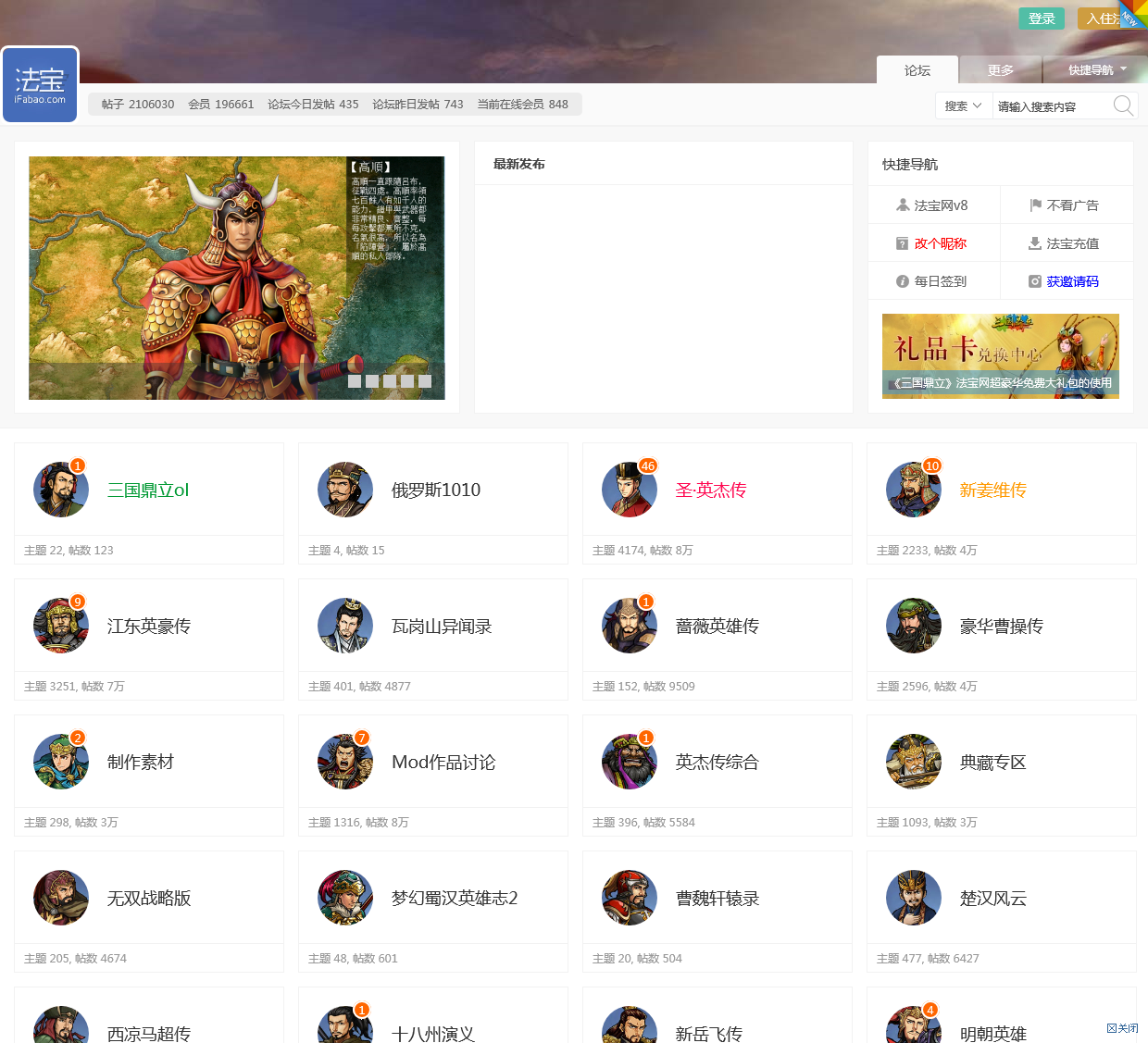Click the icon beside 获邀请码
This screenshot has height=1043, width=1148.
[x=1035, y=281]
